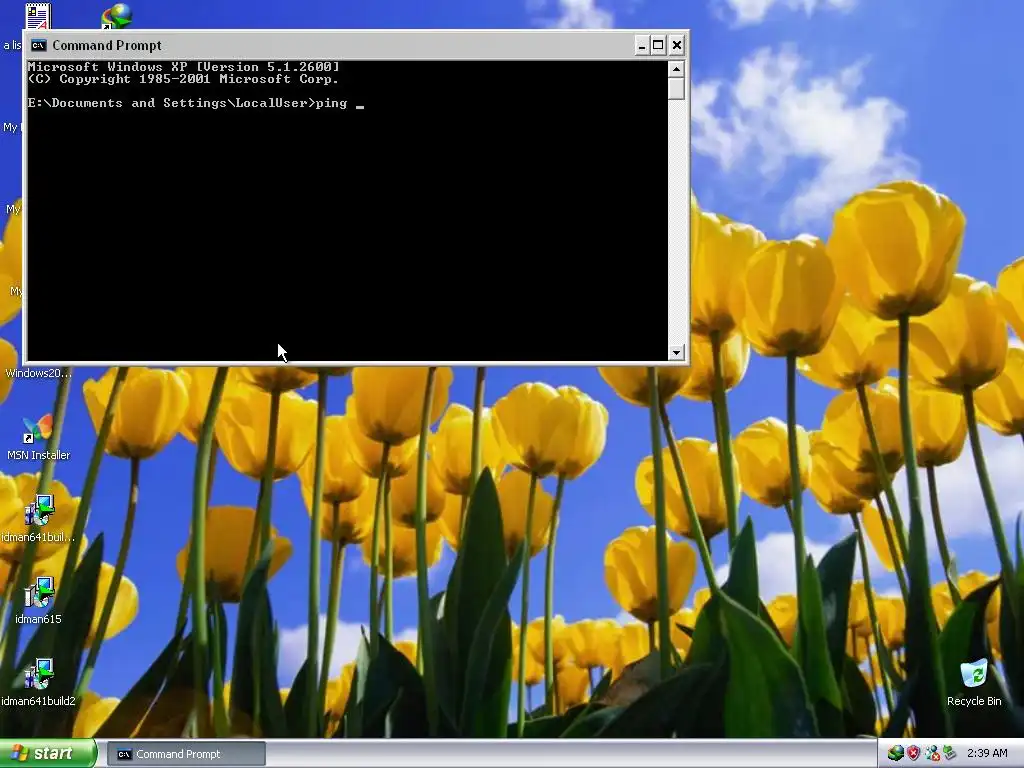Screen dimensions: 1024x768
Task: Click the console vertical scrollbar thumb
Action: (x=676, y=88)
